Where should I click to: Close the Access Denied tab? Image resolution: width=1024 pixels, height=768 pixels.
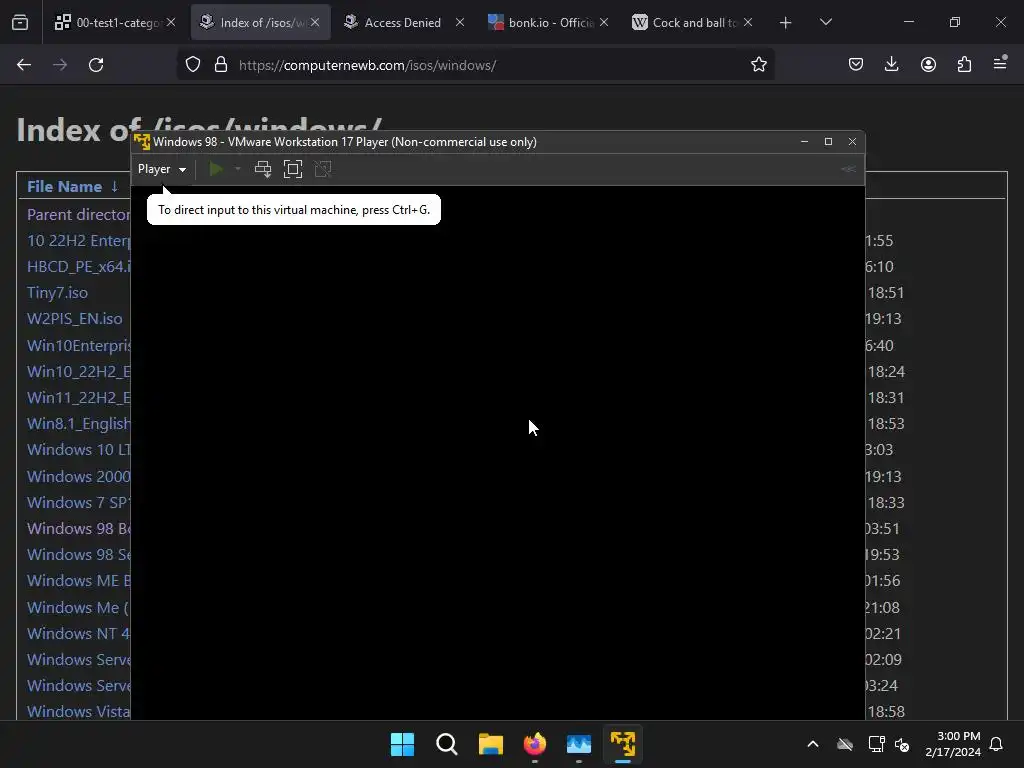460,22
